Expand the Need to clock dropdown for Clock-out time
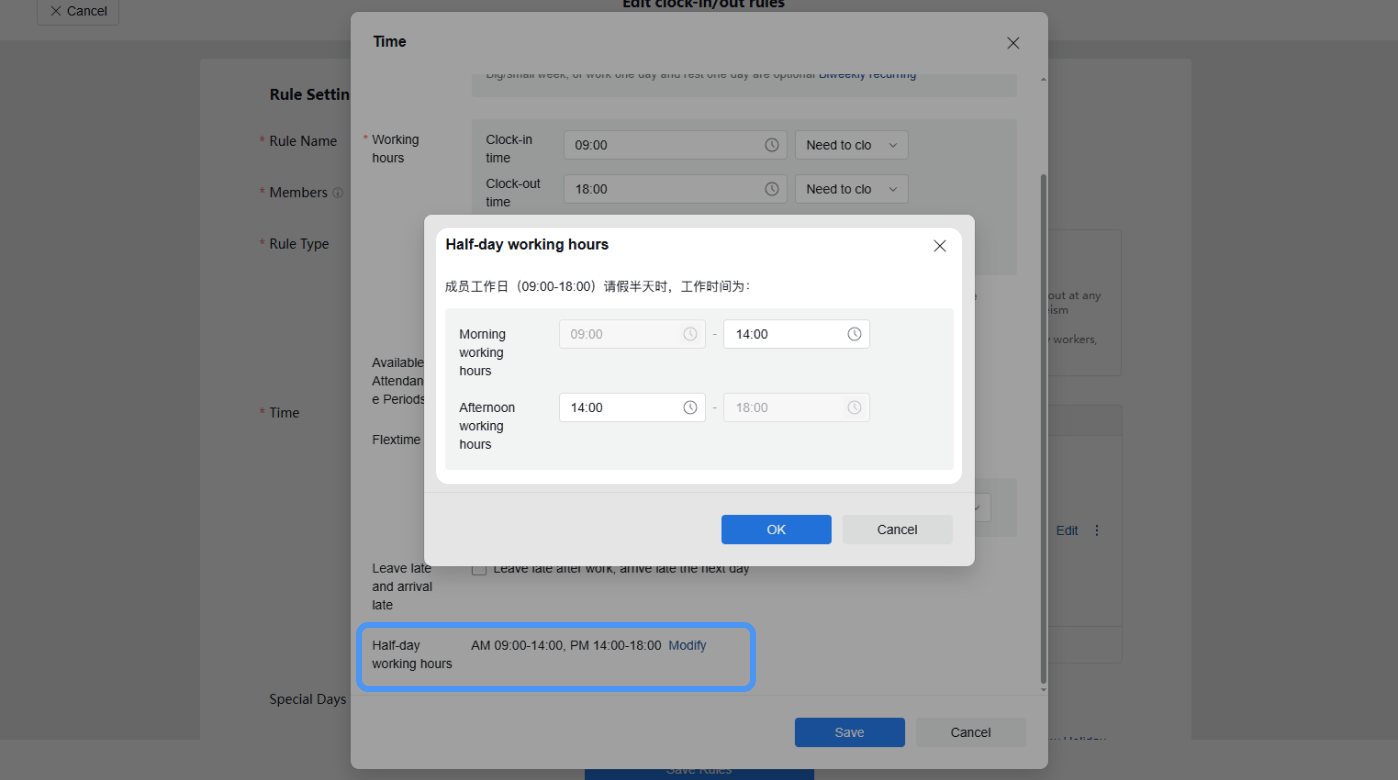 tap(851, 189)
